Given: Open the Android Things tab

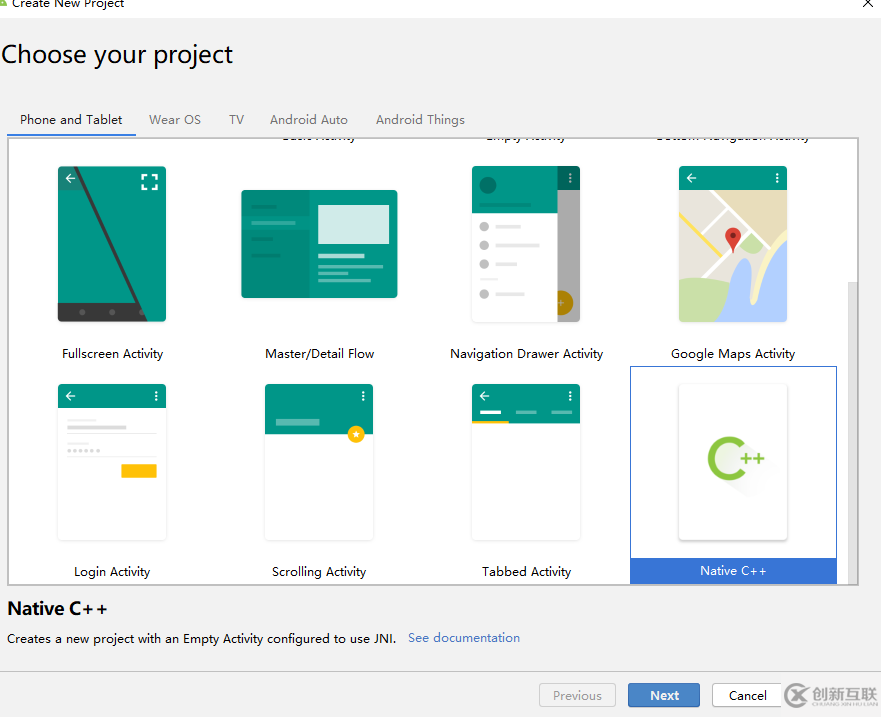Looking at the screenshot, I should tap(420, 120).
